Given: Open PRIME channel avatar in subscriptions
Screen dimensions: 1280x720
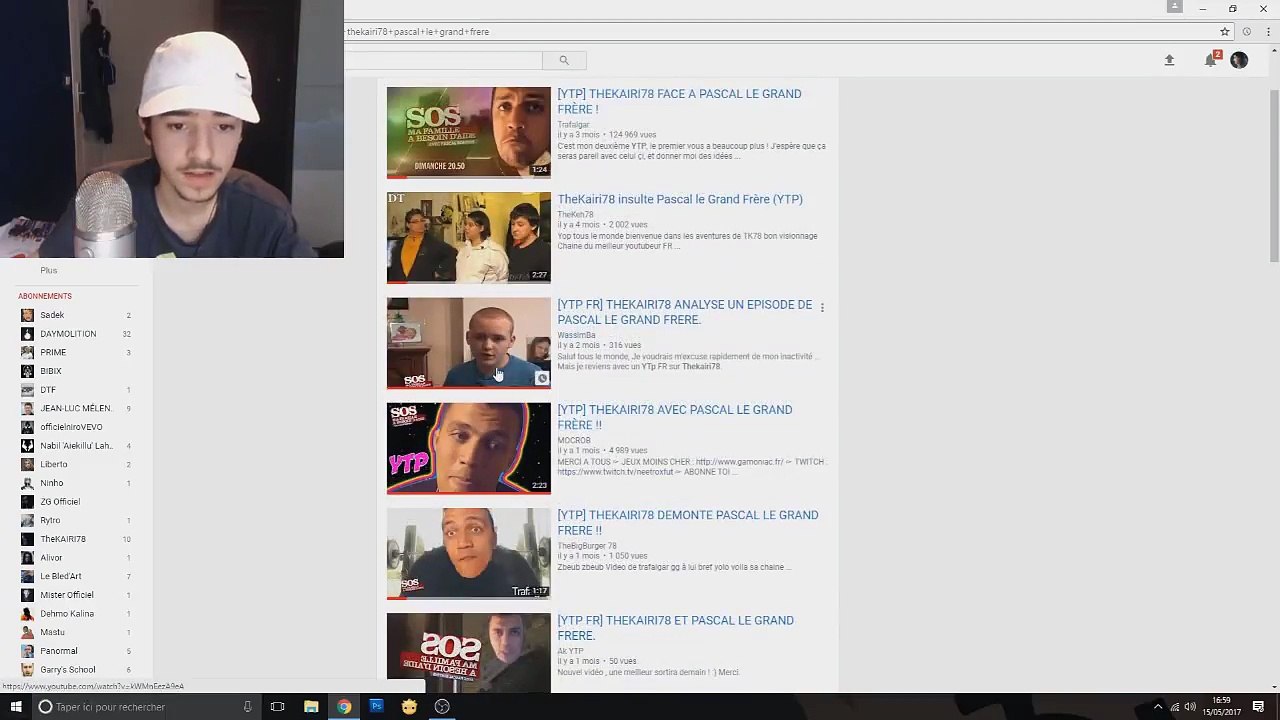Looking at the screenshot, I should (28, 352).
